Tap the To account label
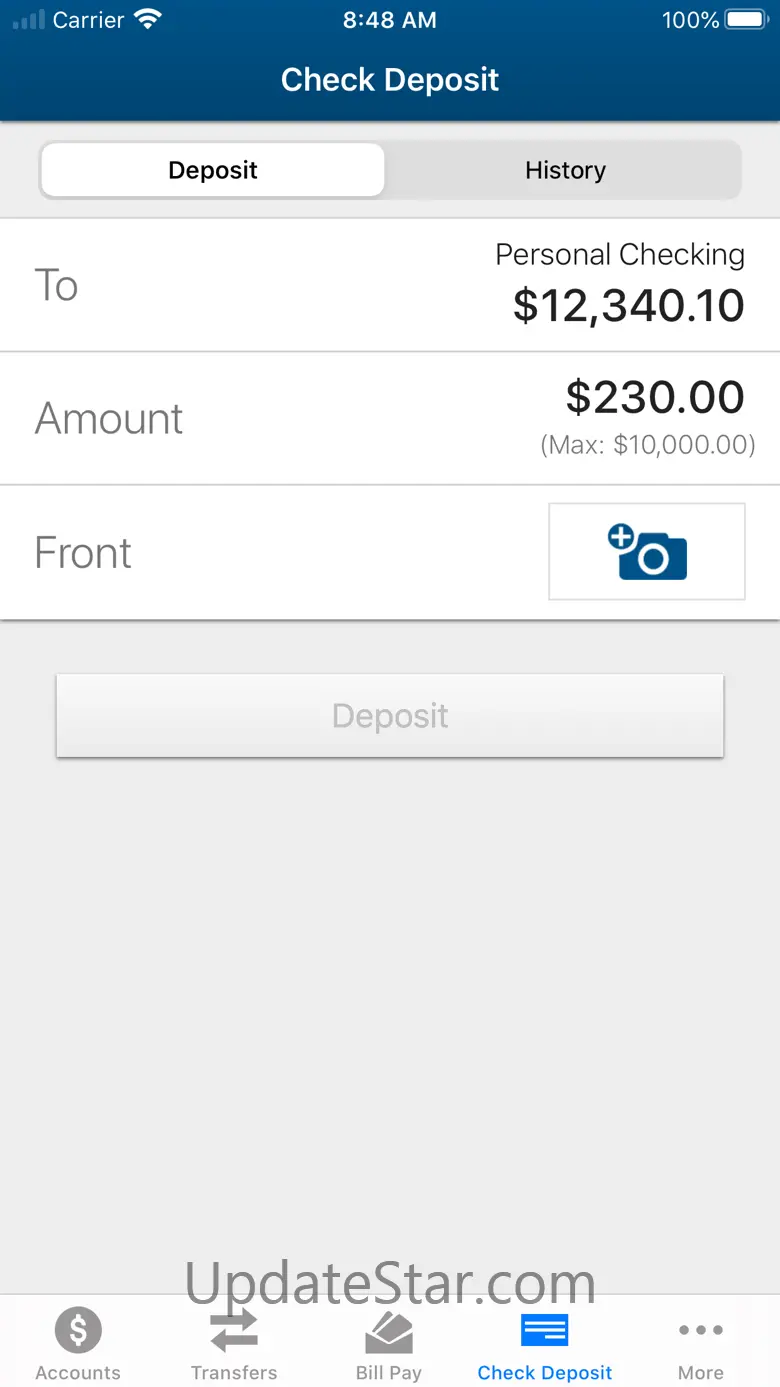 coord(56,286)
